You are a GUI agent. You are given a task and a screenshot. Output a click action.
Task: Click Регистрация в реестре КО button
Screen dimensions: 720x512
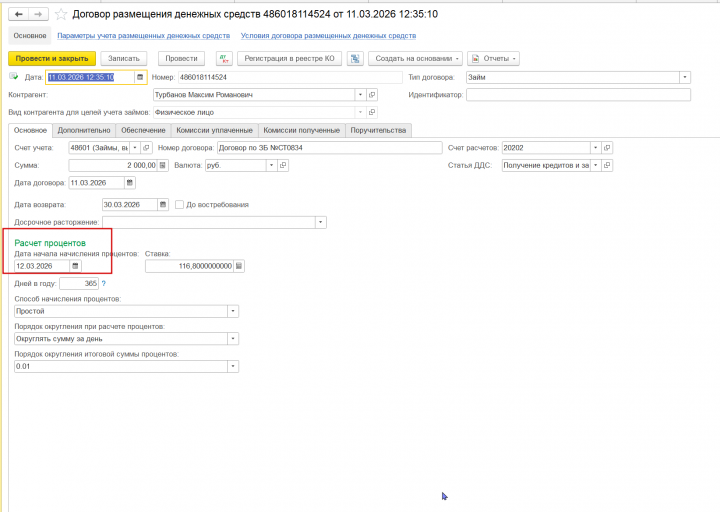tap(289, 59)
